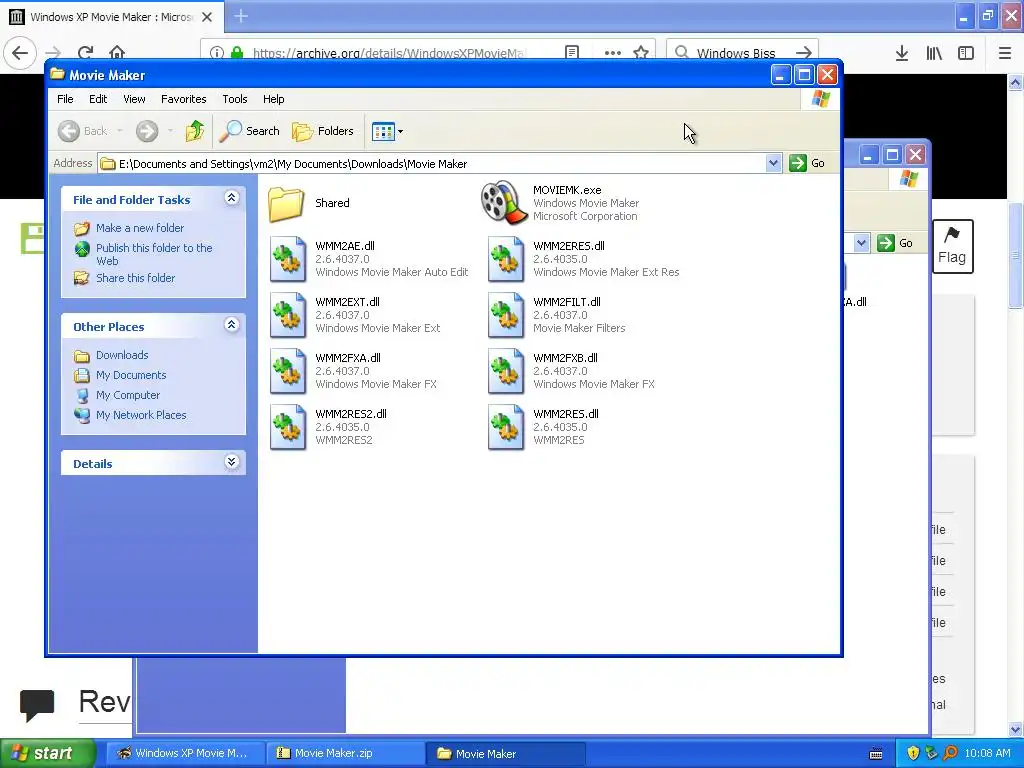The width and height of the screenshot is (1024, 768).
Task: Click the Movie Maker folder taskbar button
Action: tap(505, 753)
